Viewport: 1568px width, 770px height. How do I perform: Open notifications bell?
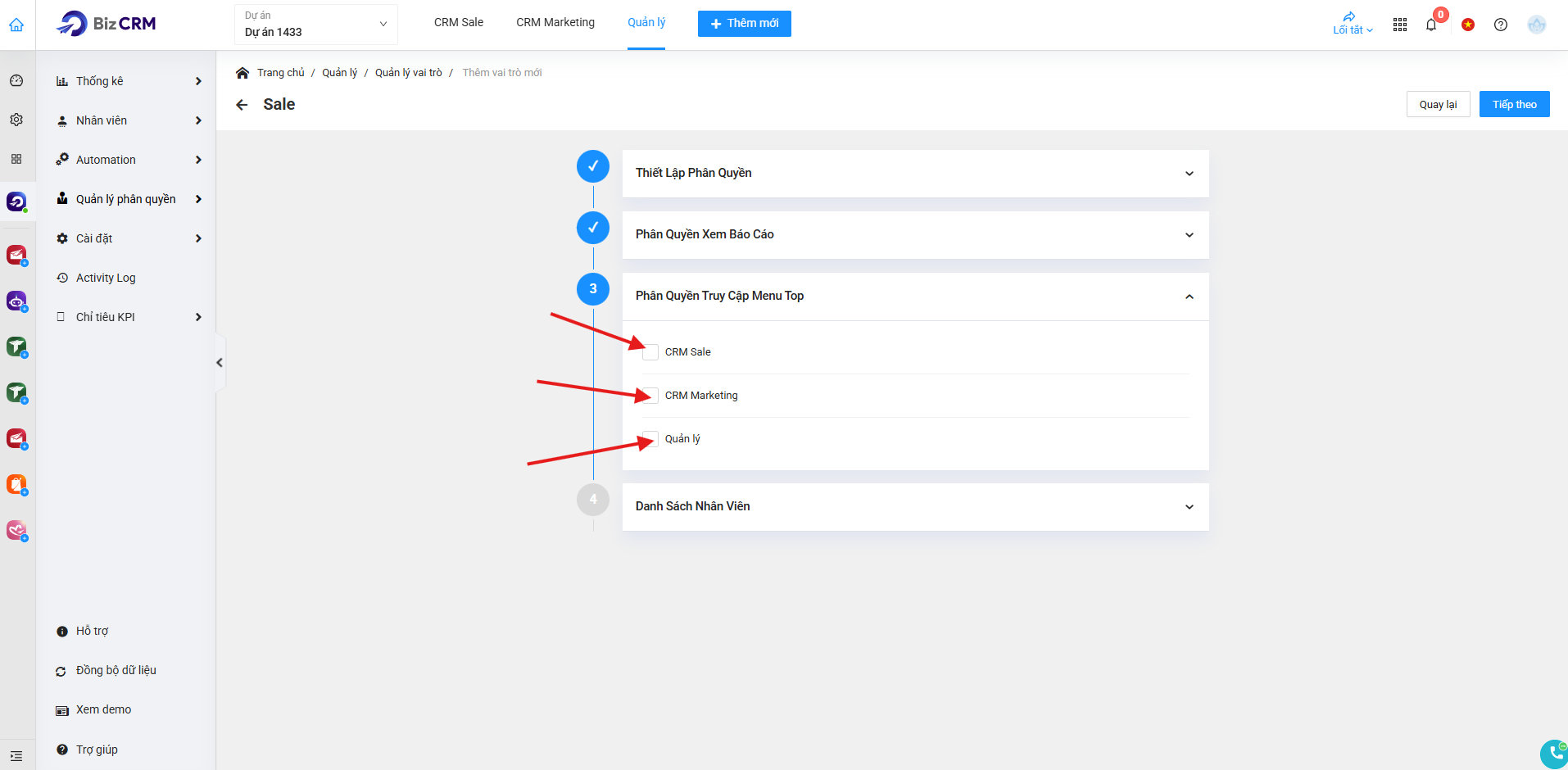[1431, 25]
